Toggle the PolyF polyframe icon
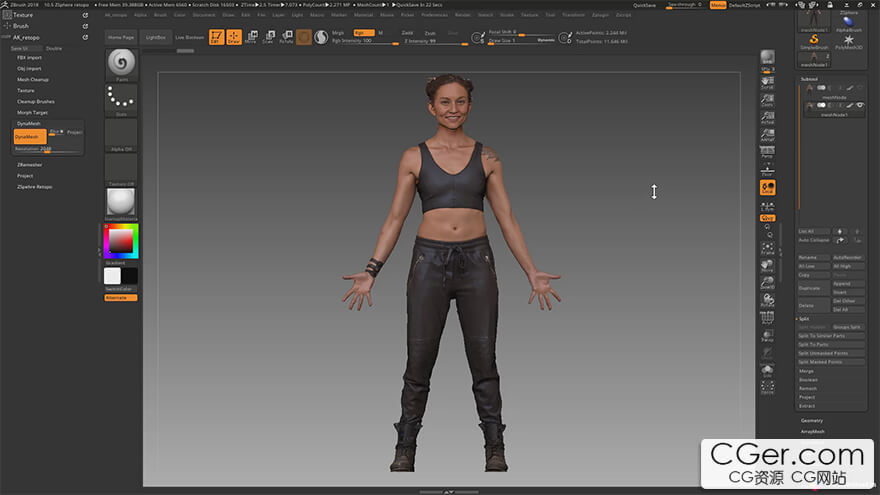Image resolution: width=880 pixels, height=495 pixels. [x=767, y=318]
